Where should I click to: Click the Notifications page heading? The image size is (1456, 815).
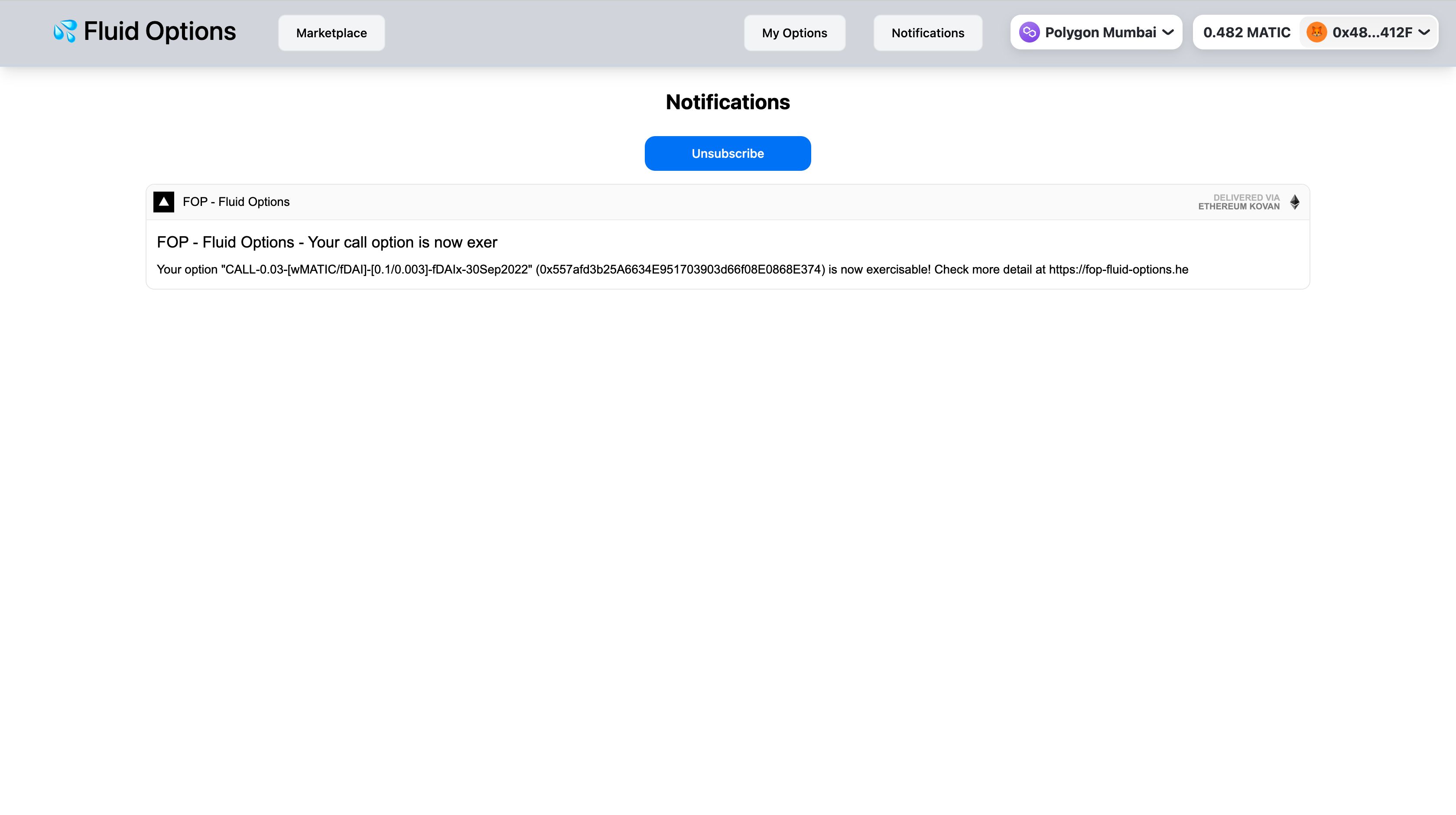click(x=728, y=102)
